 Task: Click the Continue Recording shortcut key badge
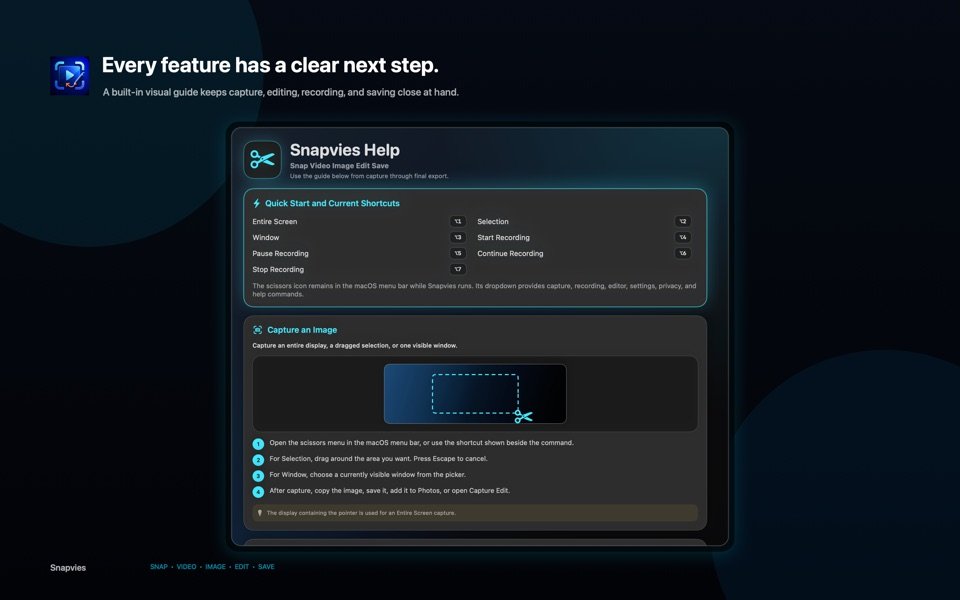(683, 253)
